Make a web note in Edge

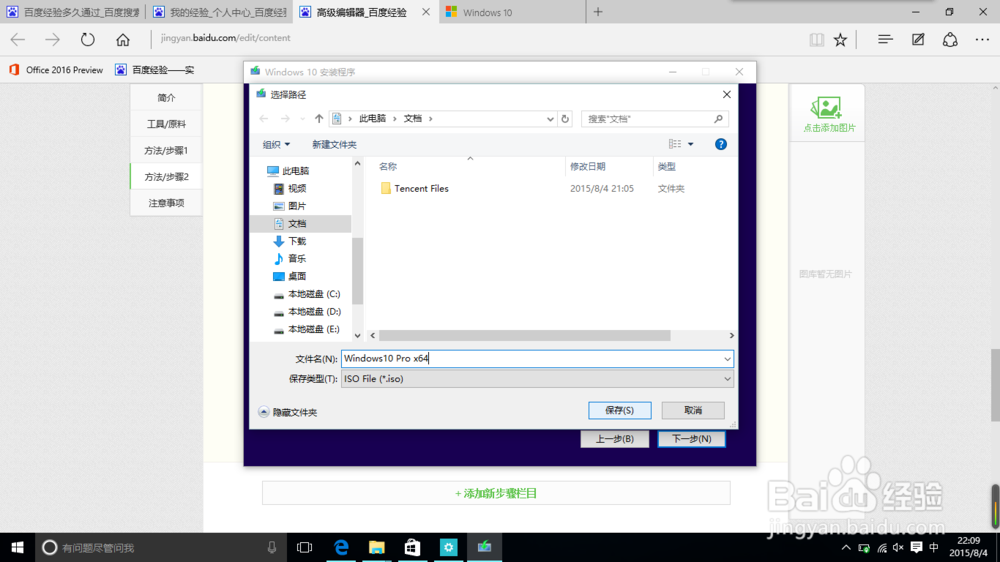coord(918,40)
